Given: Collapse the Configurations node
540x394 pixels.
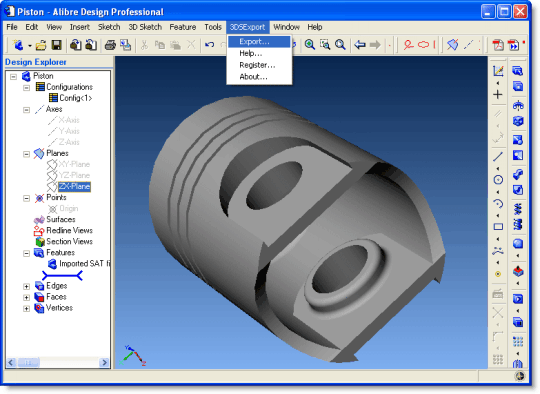Looking at the screenshot, I should tap(27, 88).
